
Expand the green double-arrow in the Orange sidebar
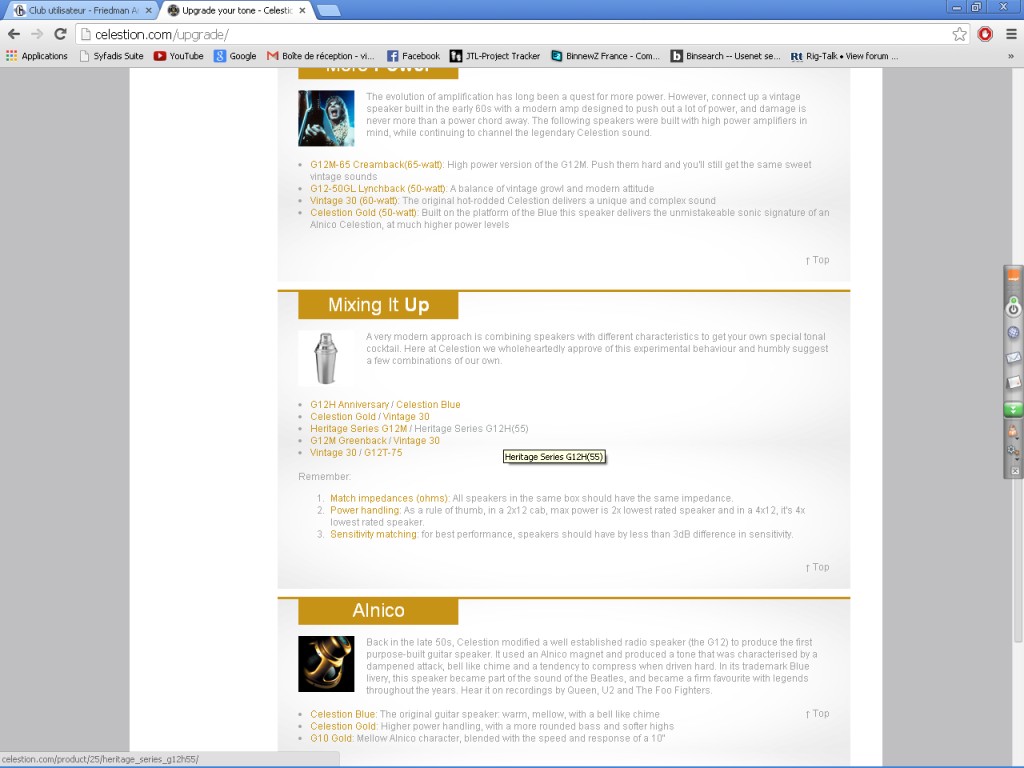click(1013, 409)
